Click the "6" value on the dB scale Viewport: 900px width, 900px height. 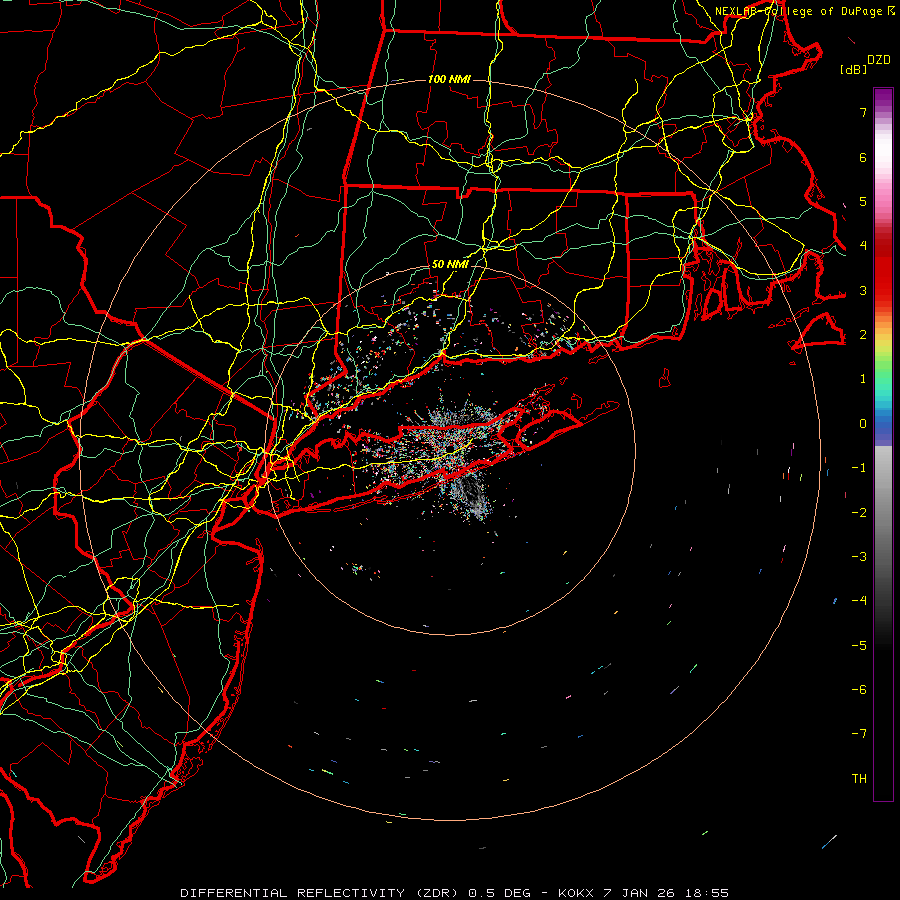(x=863, y=157)
